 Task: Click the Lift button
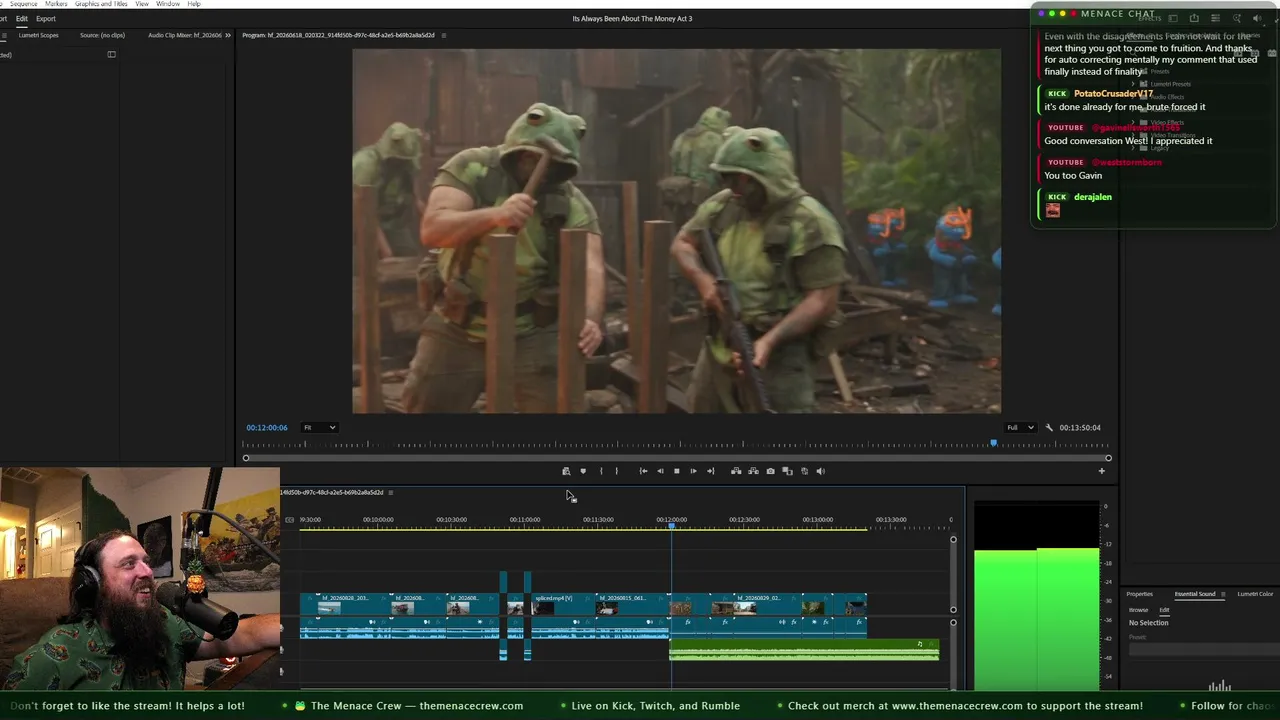point(736,471)
